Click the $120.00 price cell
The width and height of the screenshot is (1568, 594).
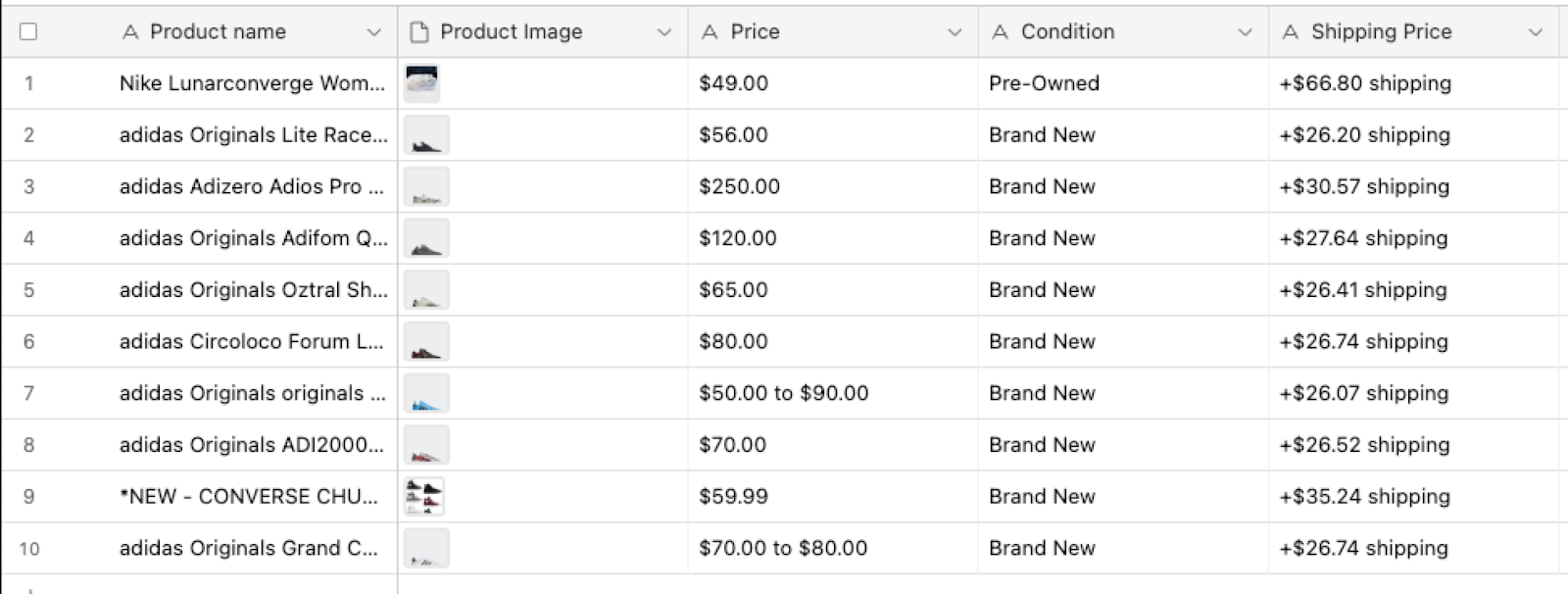(833, 238)
